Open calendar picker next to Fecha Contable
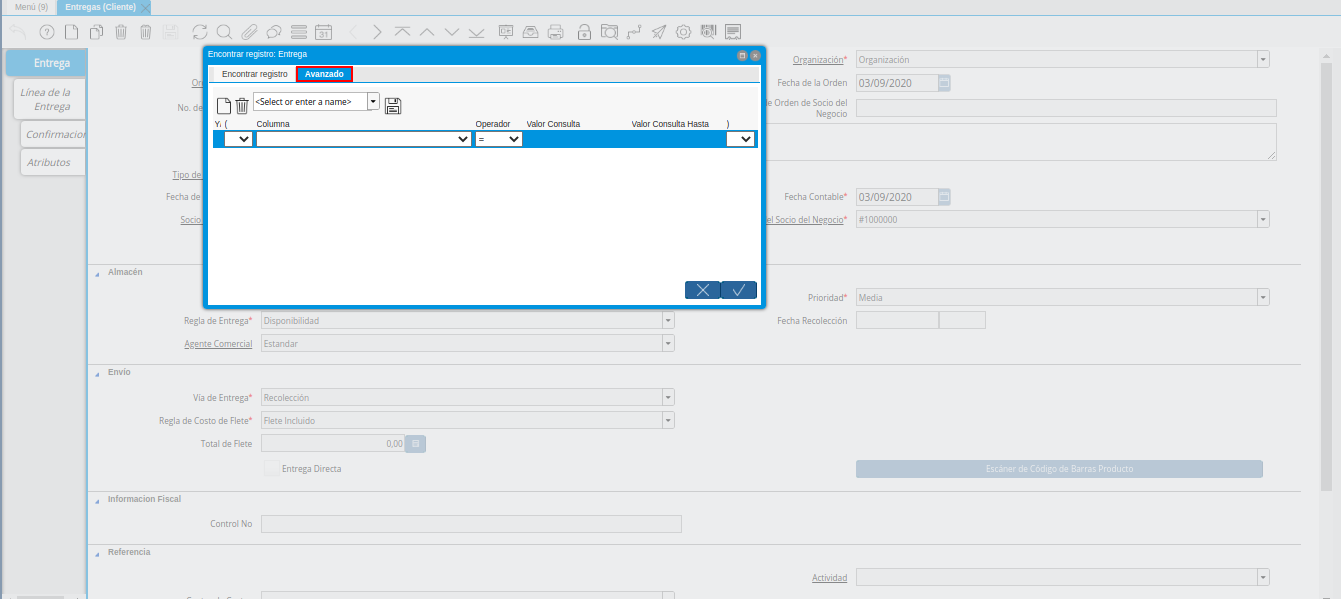1341x599 pixels. click(944, 197)
